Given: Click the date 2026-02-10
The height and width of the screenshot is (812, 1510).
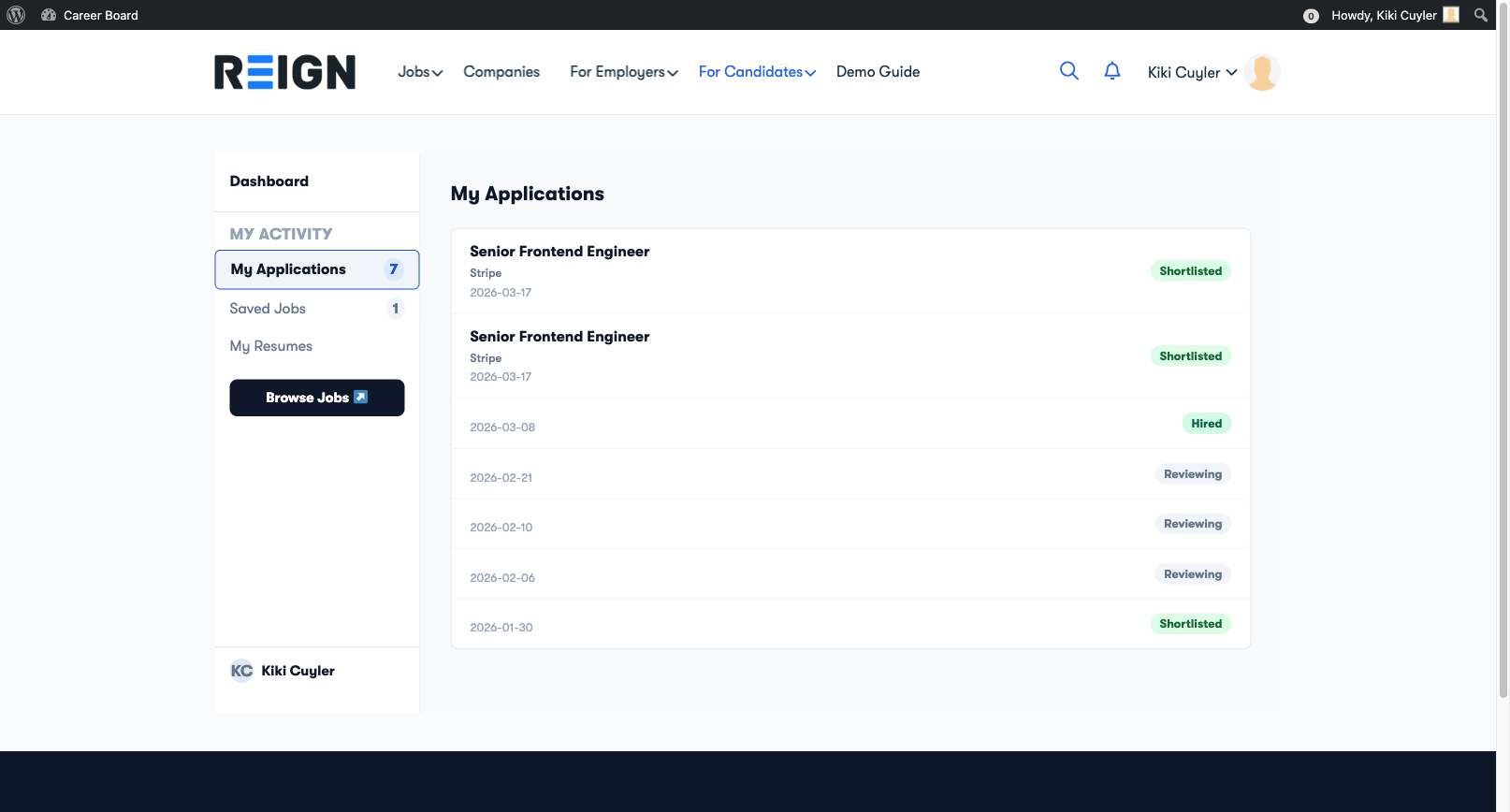Looking at the screenshot, I should point(501,528).
